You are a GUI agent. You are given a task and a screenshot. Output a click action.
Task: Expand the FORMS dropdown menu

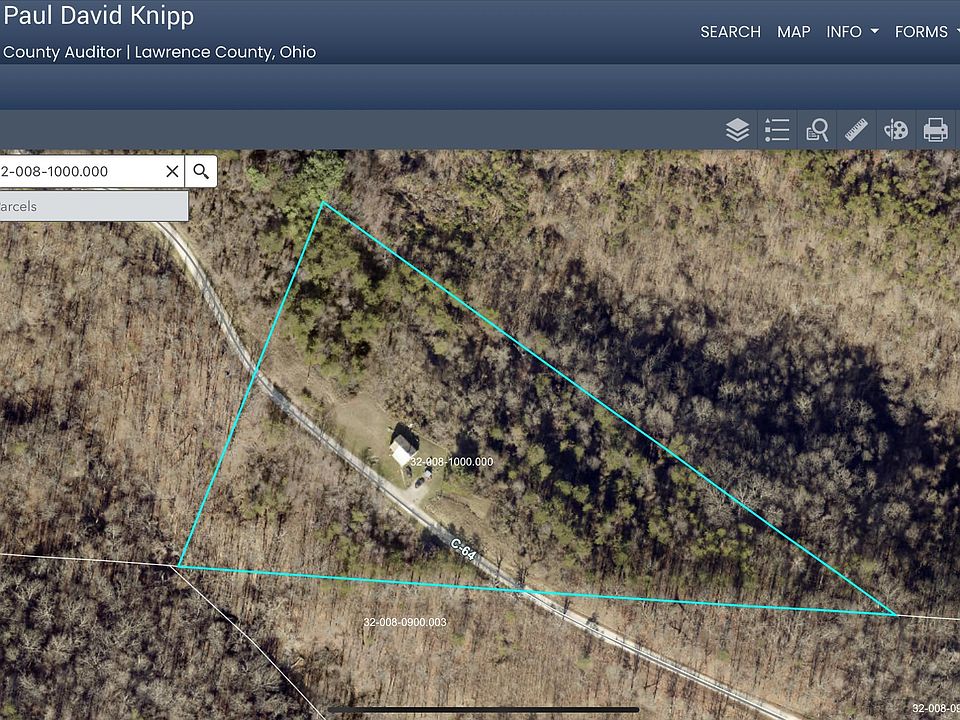926,32
